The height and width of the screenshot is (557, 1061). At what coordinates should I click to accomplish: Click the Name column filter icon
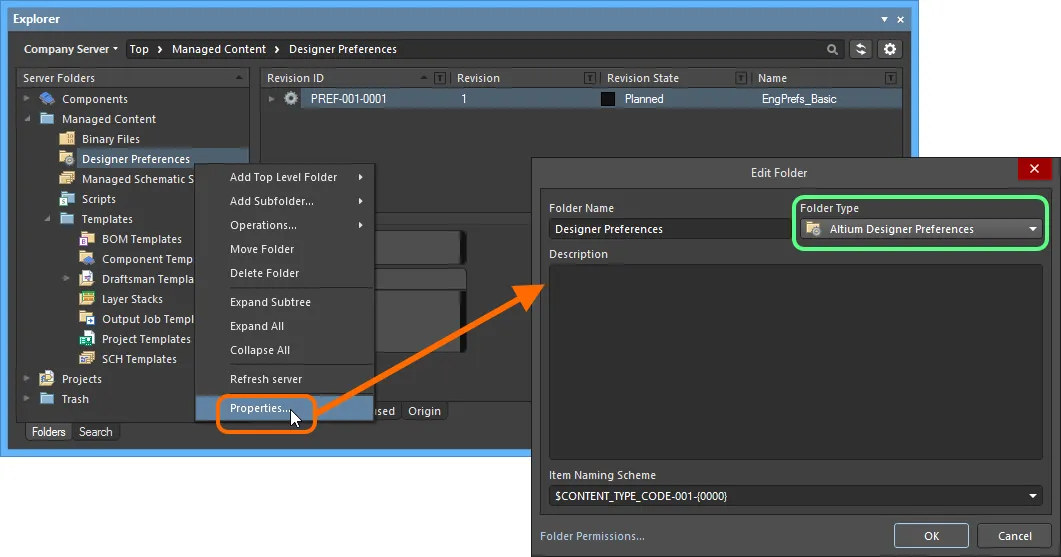(890, 79)
